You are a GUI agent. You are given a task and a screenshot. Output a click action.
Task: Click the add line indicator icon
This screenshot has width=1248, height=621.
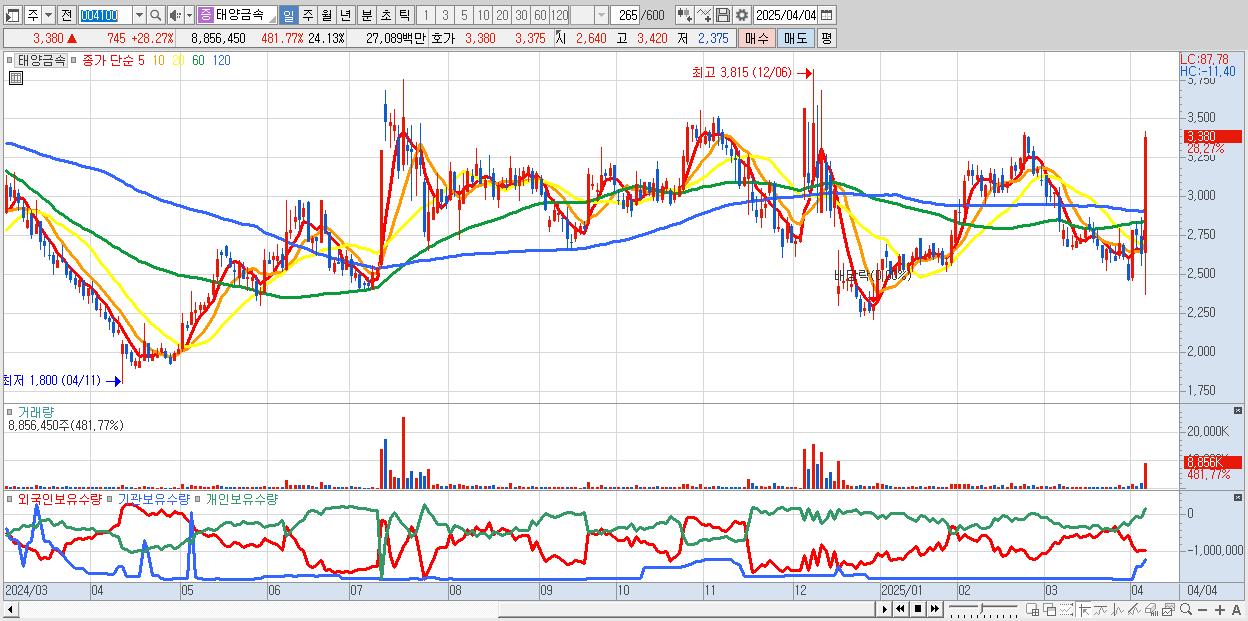coord(704,15)
